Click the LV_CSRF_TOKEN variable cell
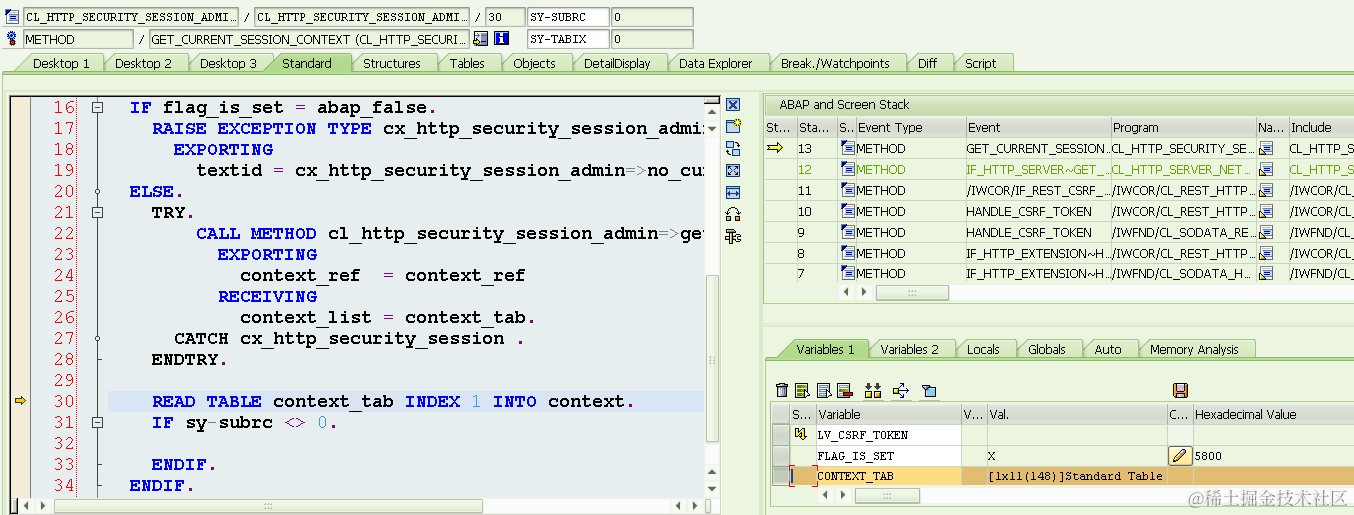Screen dimensions: 1354x515 pyautogui.click(x=888, y=435)
